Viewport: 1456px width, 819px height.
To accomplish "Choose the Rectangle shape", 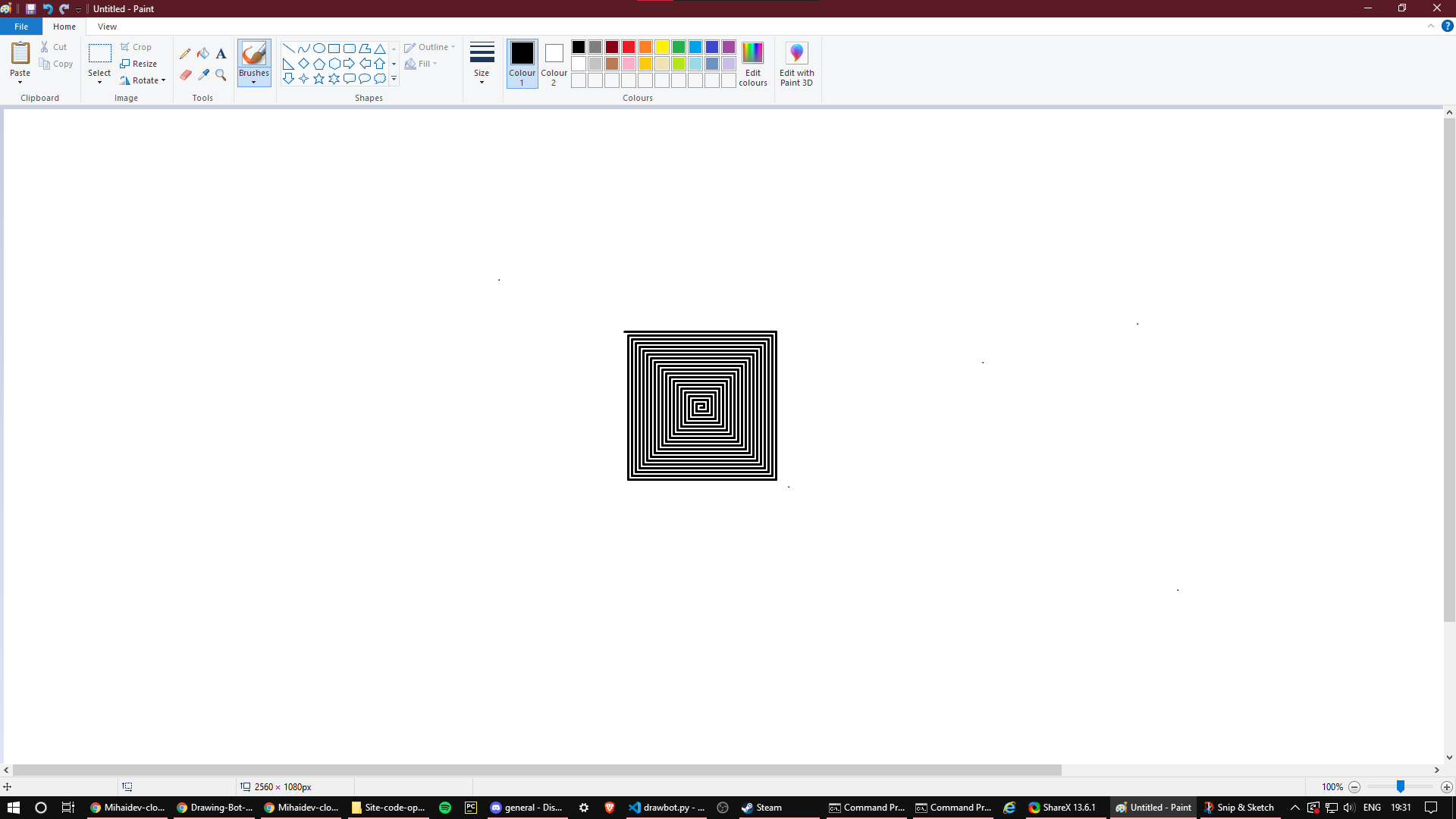I will 333,47.
